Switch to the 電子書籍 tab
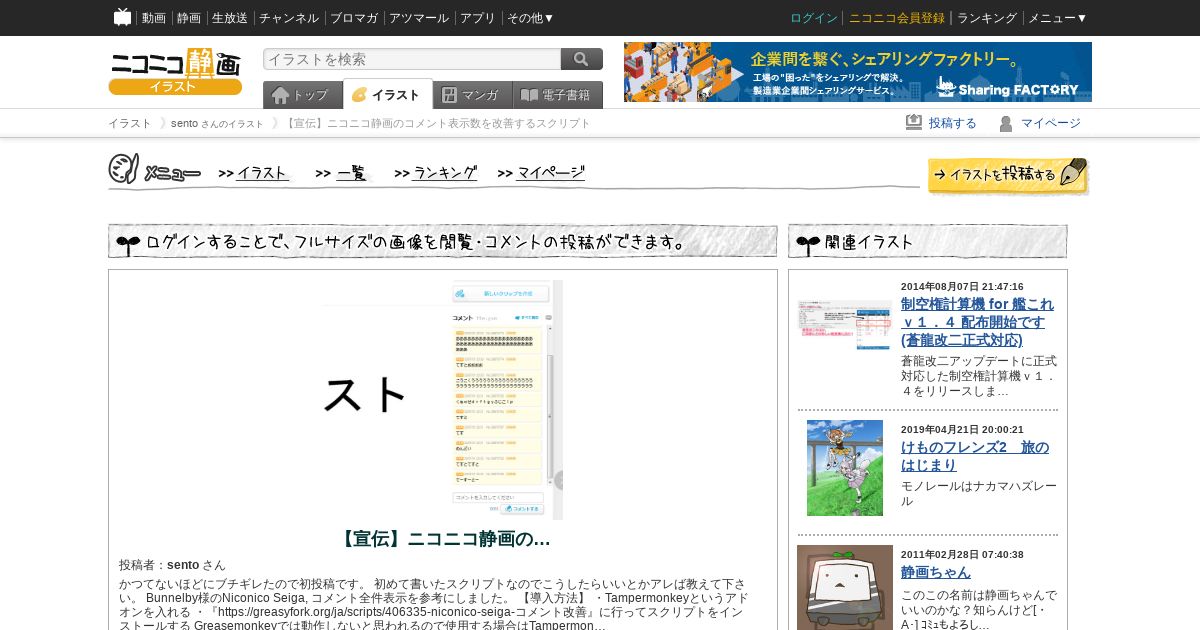 tap(558, 95)
